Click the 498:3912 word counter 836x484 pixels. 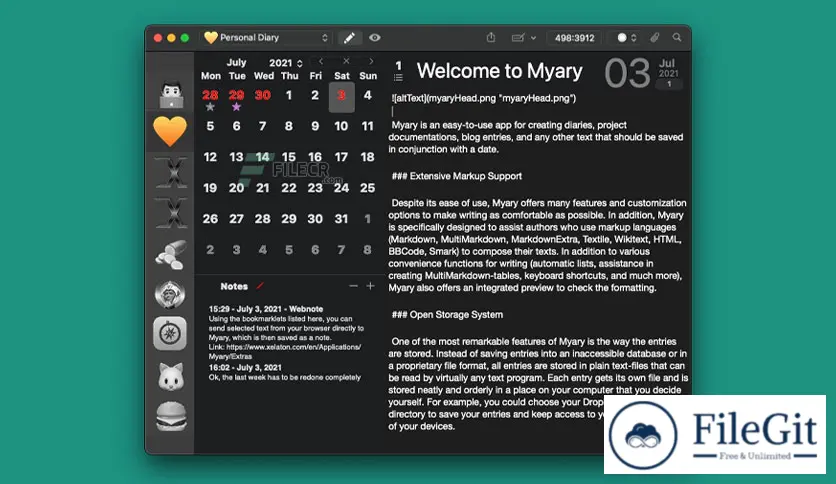[x=574, y=38]
